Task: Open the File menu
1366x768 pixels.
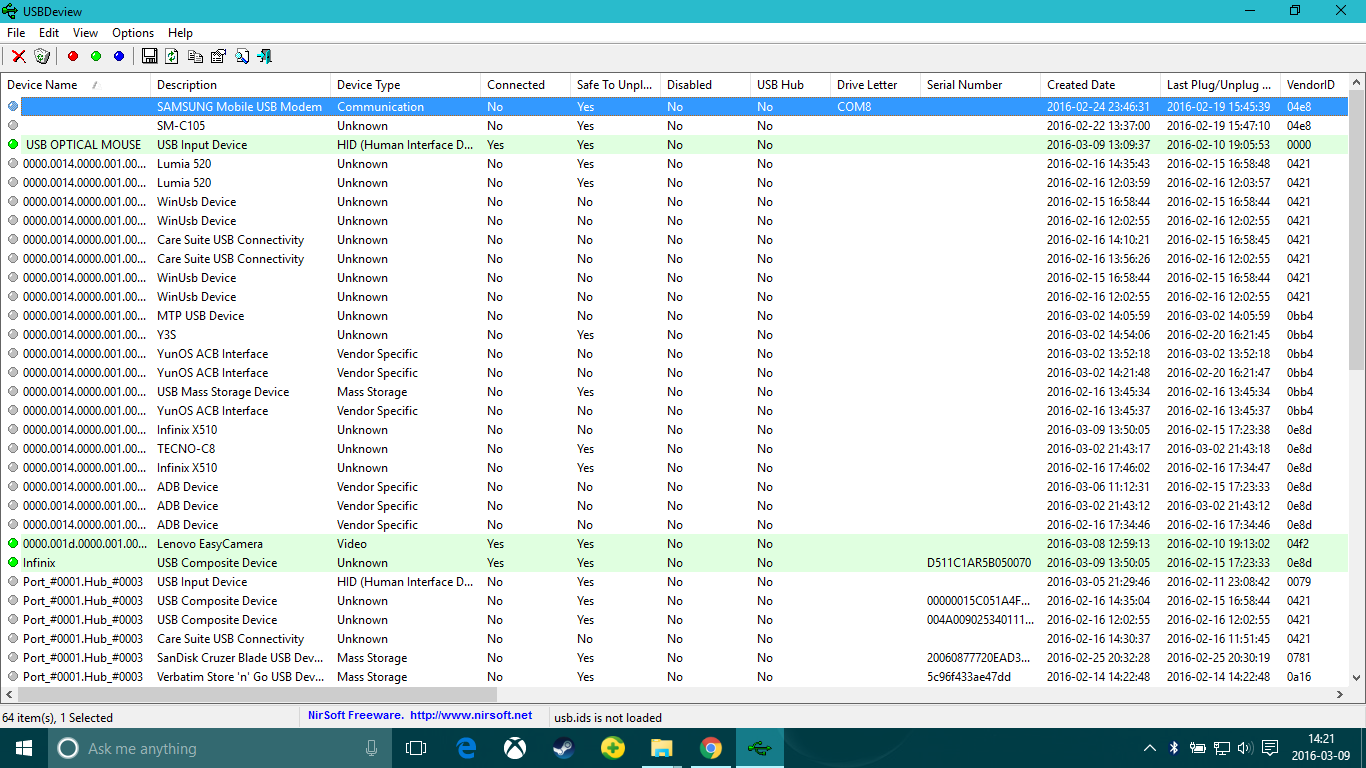Action: point(16,33)
